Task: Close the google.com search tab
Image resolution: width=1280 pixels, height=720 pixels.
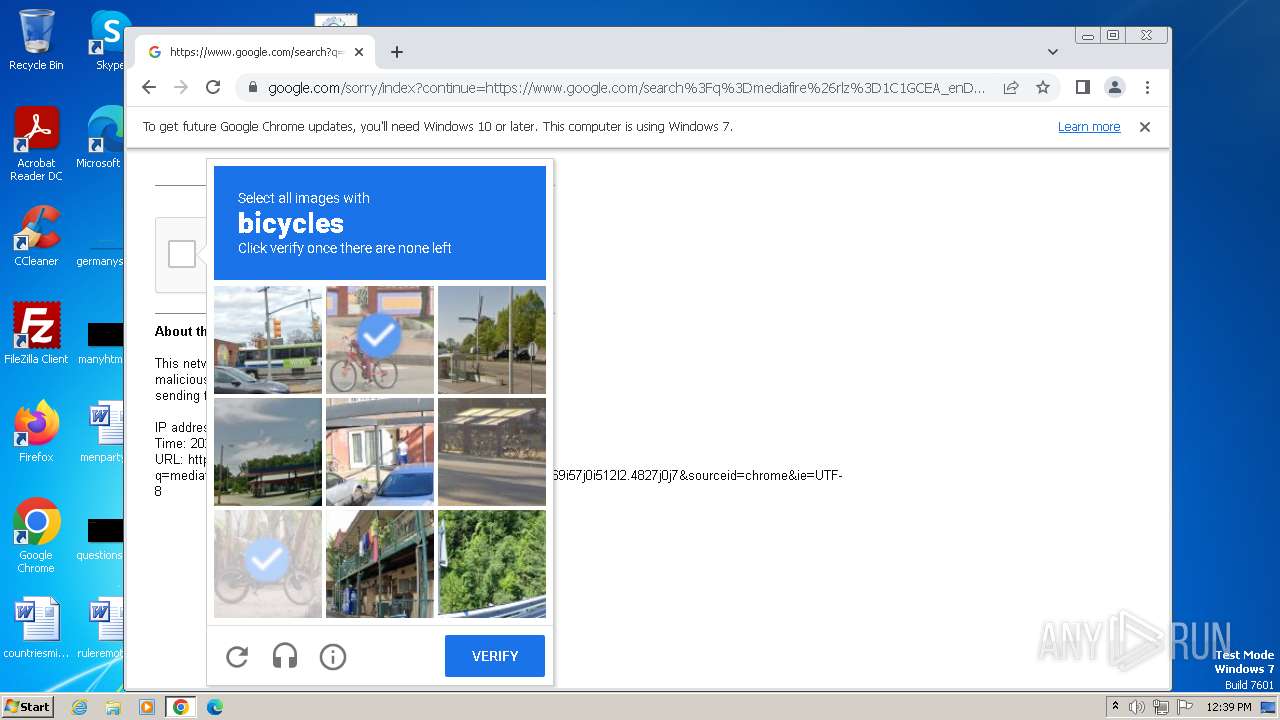Action: tap(359, 52)
